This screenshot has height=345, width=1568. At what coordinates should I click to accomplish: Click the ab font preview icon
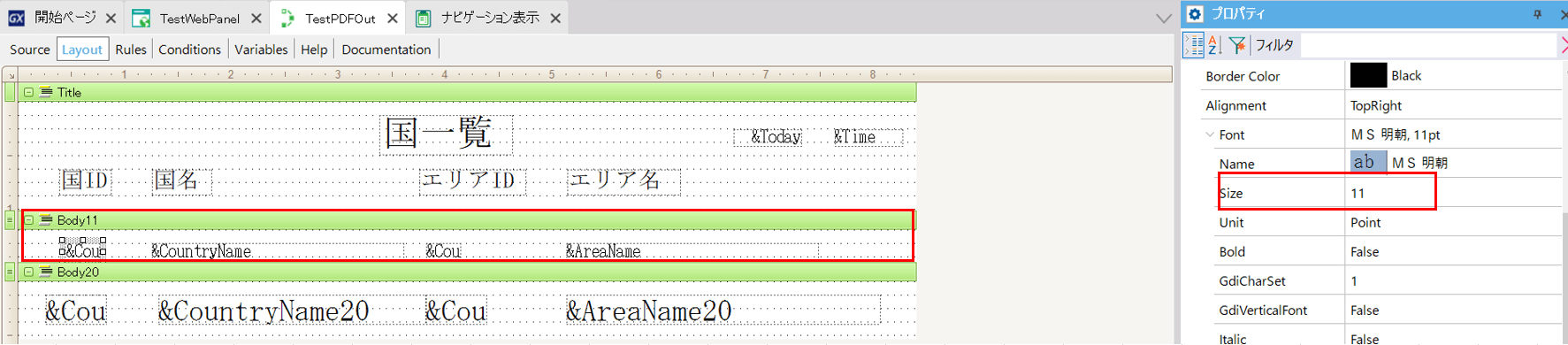pos(1367,162)
